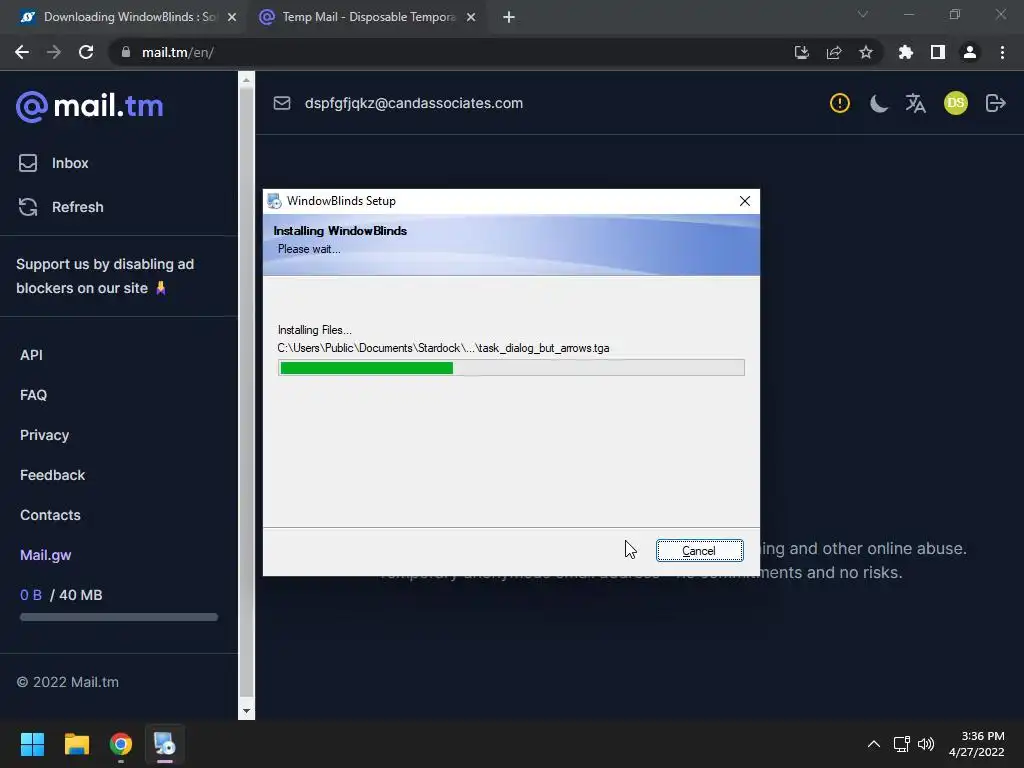
Task: Open Chrome from the taskbar
Action: click(121, 744)
